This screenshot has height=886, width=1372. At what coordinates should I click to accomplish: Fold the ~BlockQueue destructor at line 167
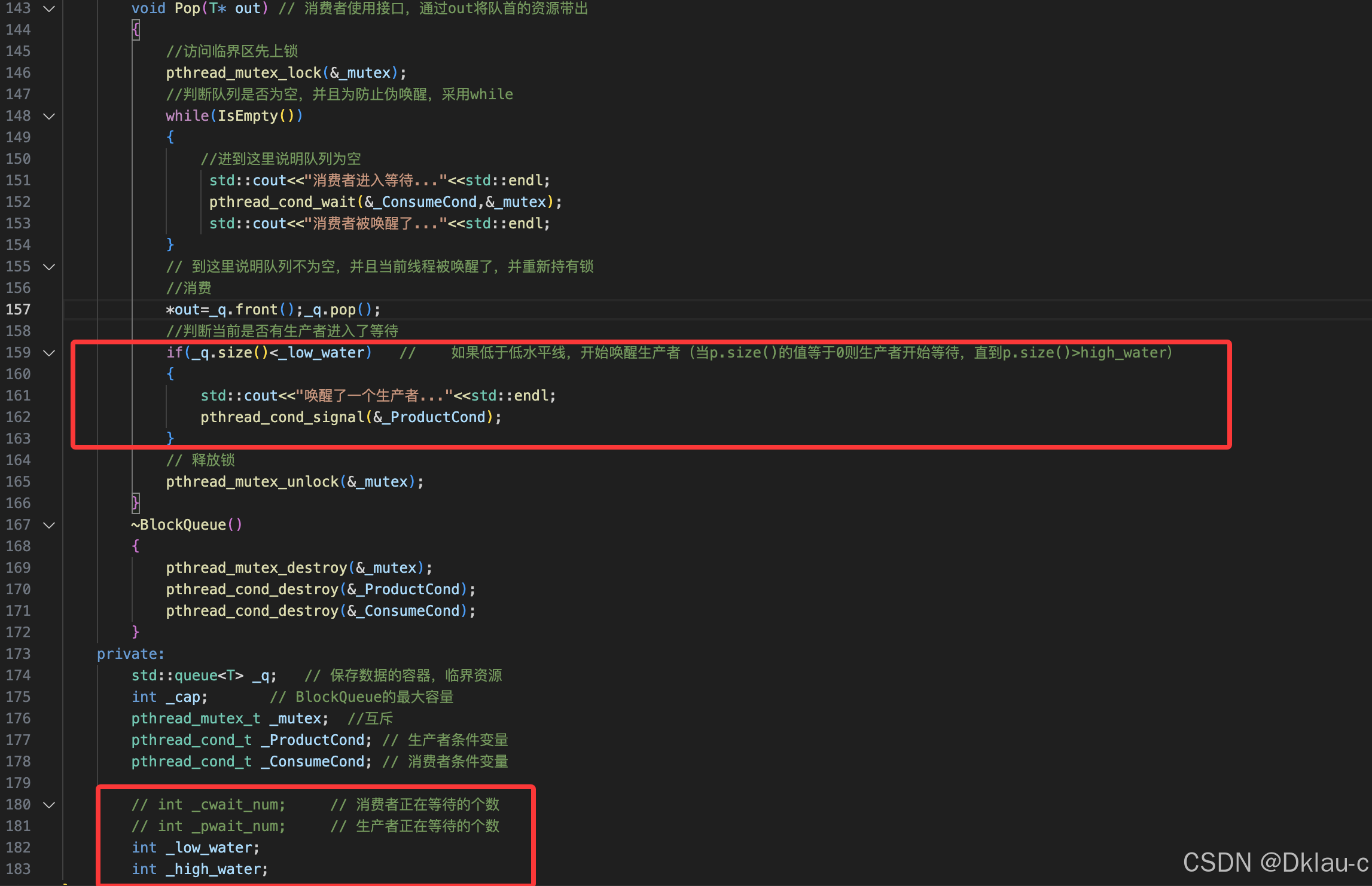pyautogui.click(x=49, y=525)
